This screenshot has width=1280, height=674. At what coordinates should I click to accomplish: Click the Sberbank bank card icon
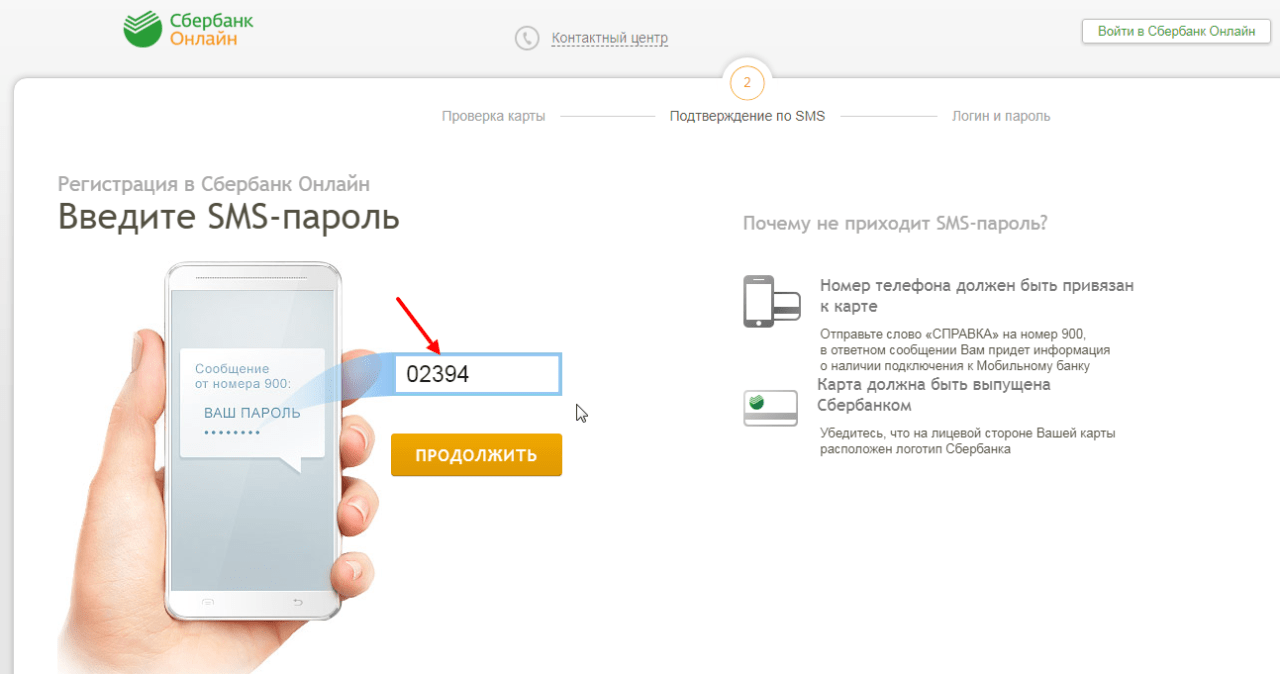pyautogui.click(x=770, y=409)
